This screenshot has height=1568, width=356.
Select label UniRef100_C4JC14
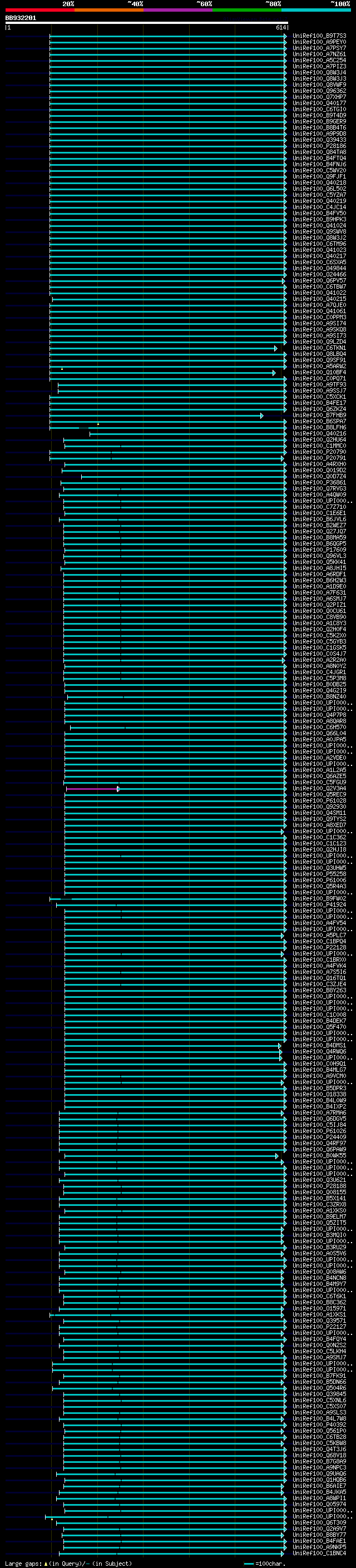coord(319,207)
